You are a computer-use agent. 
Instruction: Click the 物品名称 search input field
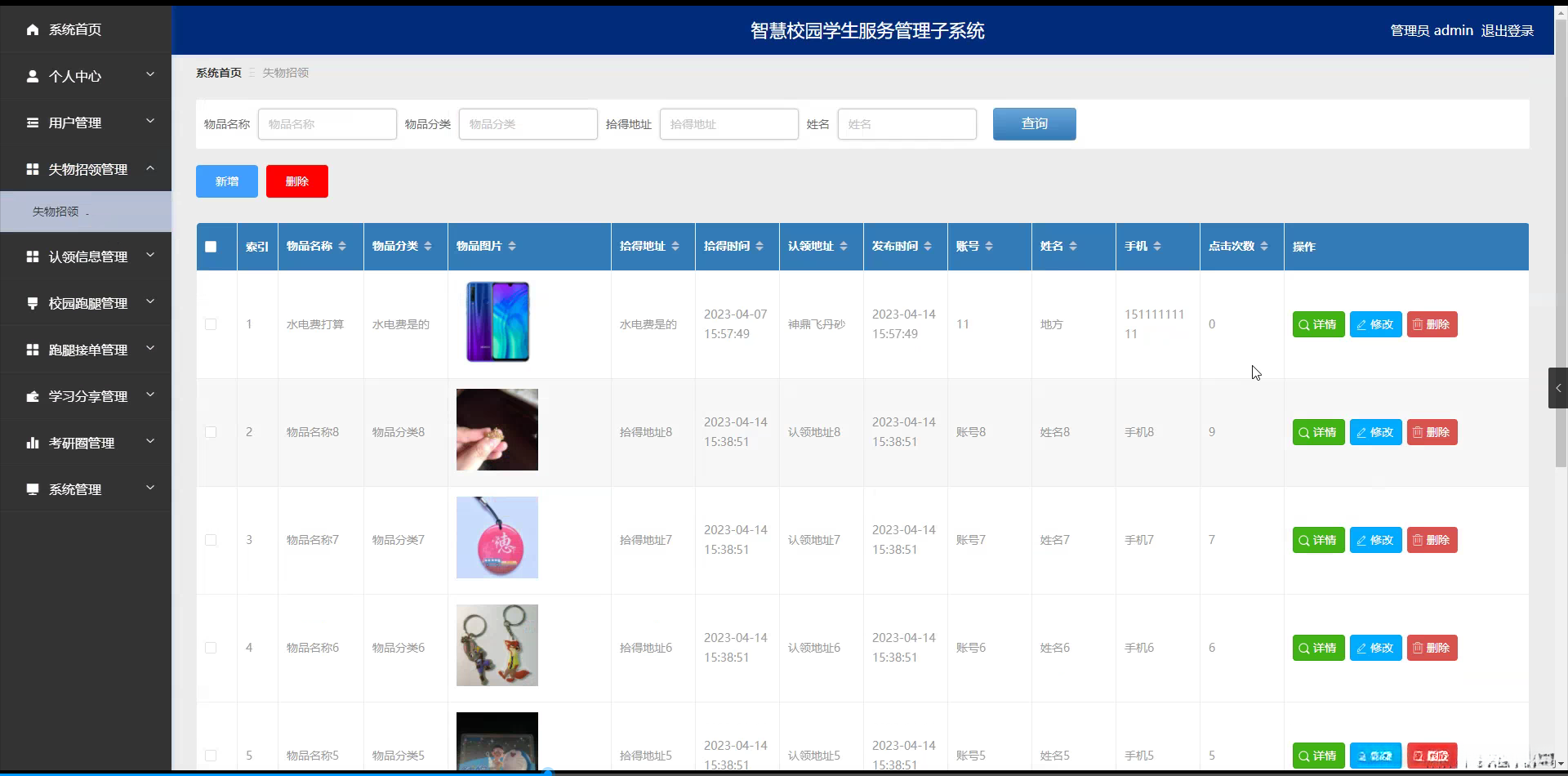tap(327, 124)
